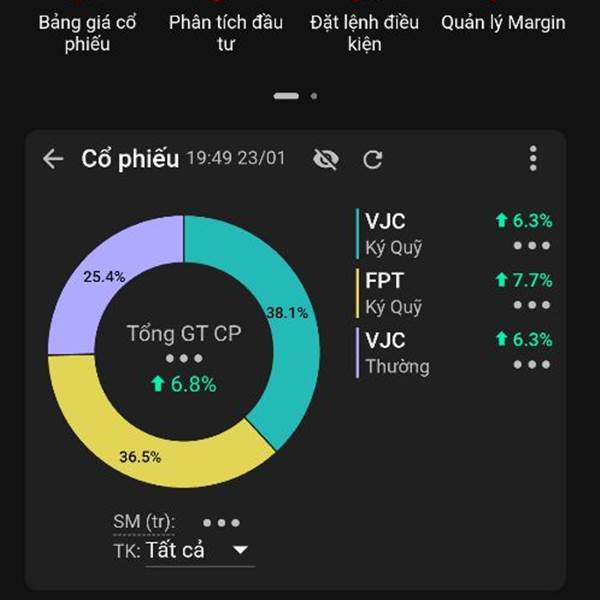Click the hidden value dots under VJC Thường
Viewport: 600px width, 600px height.
tap(531, 364)
